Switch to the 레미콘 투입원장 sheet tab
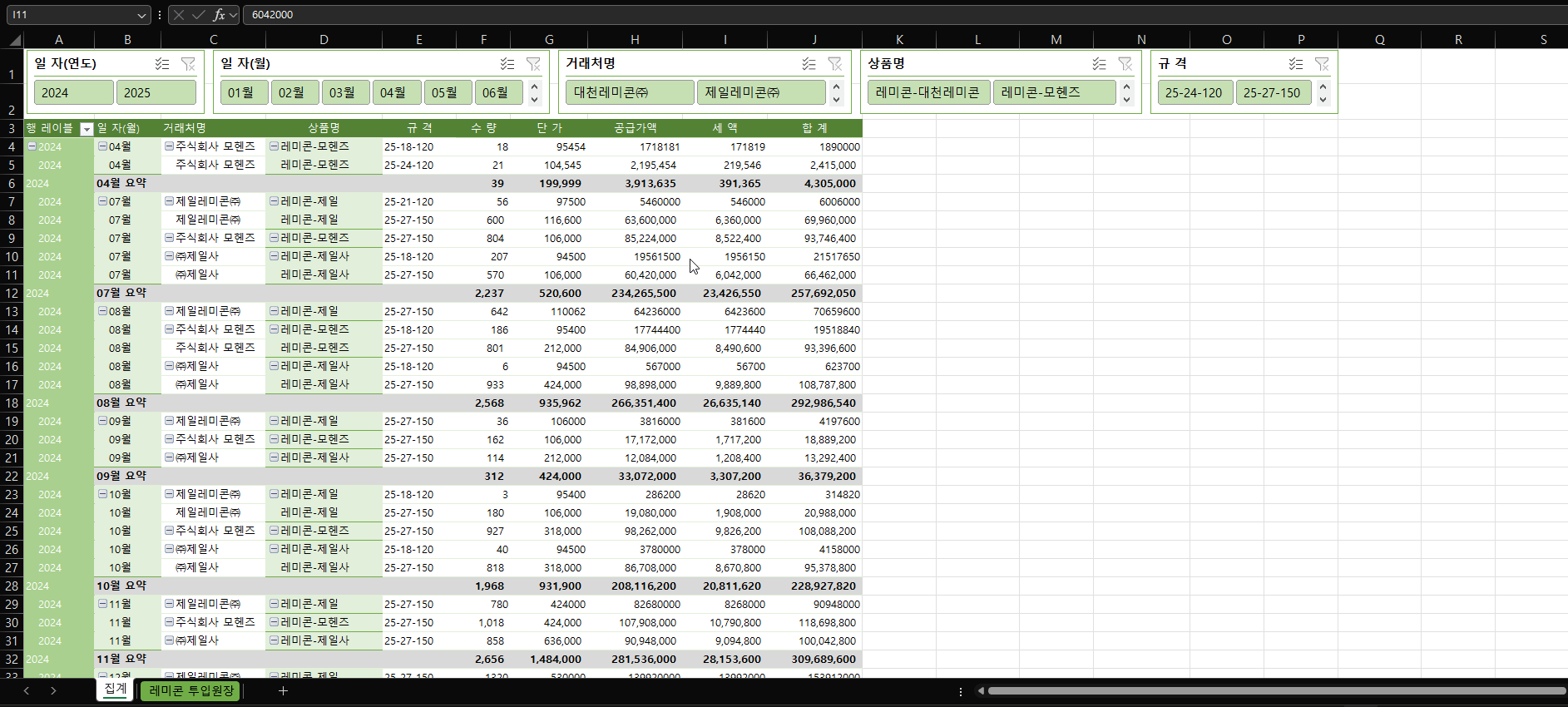The image size is (1568, 707). tap(190, 690)
